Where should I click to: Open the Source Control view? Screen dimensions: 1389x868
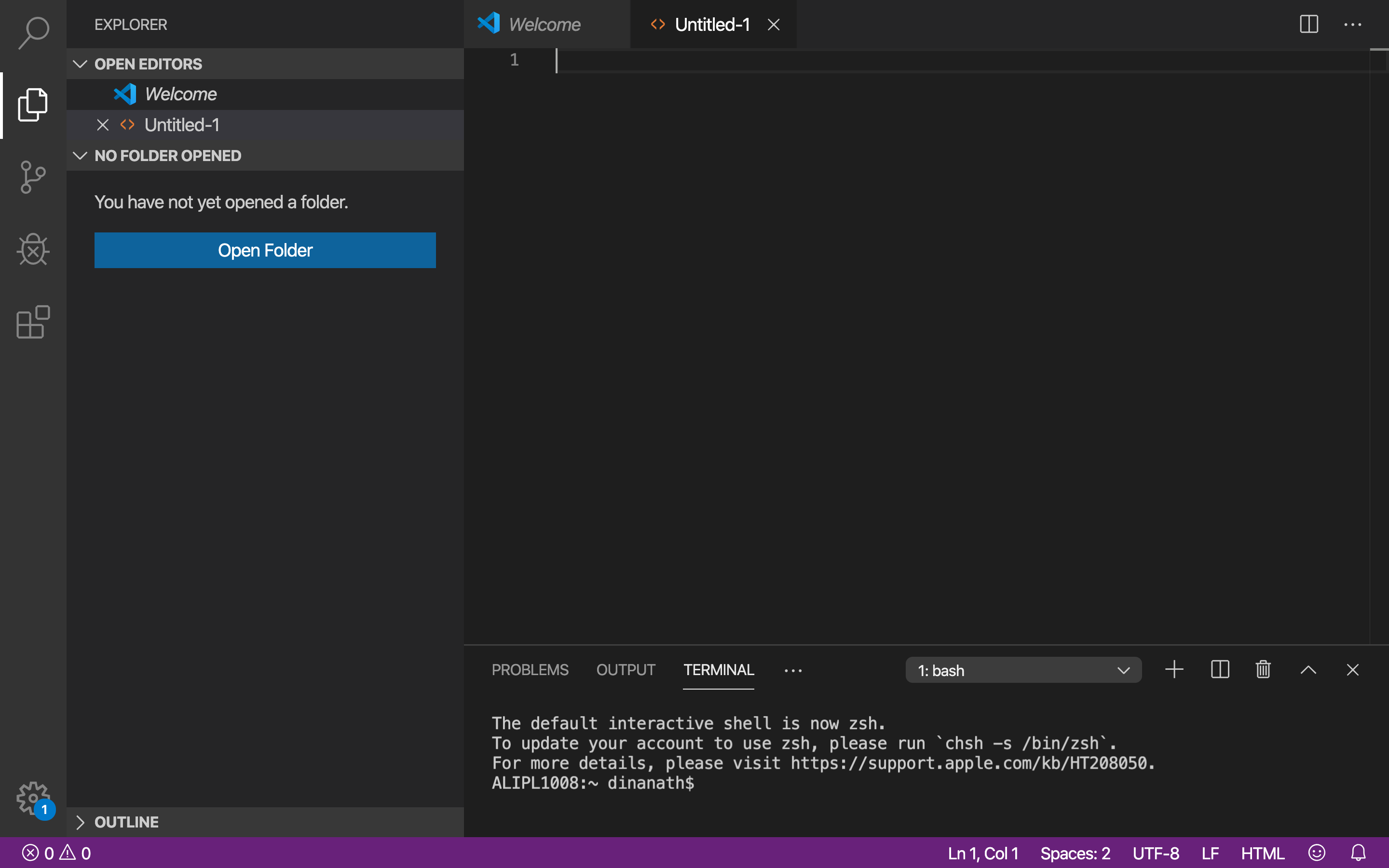coord(33,177)
